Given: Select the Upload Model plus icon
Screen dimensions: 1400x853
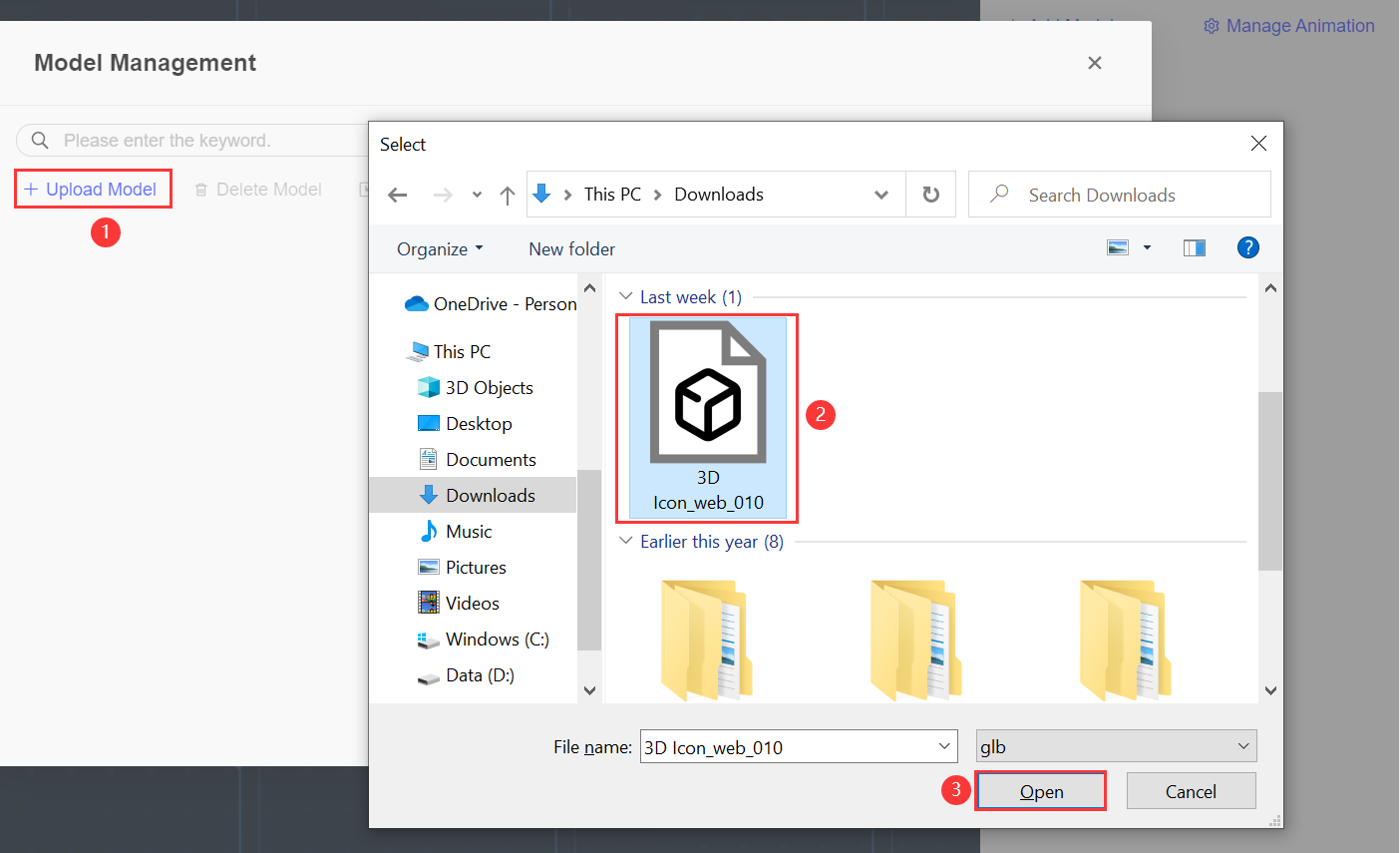Looking at the screenshot, I should pos(30,189).
